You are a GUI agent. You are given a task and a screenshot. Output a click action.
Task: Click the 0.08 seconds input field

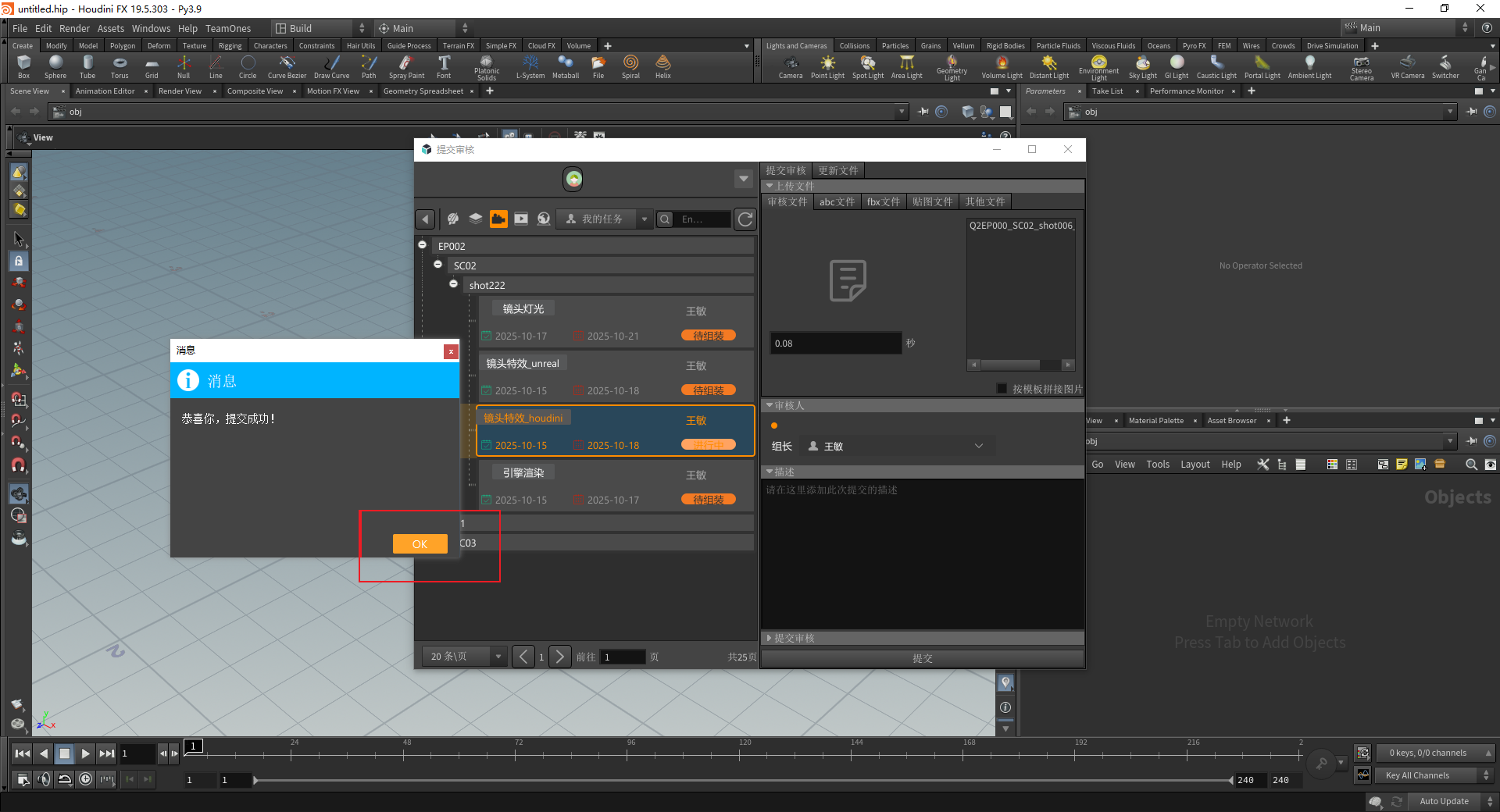click(835, 344)
